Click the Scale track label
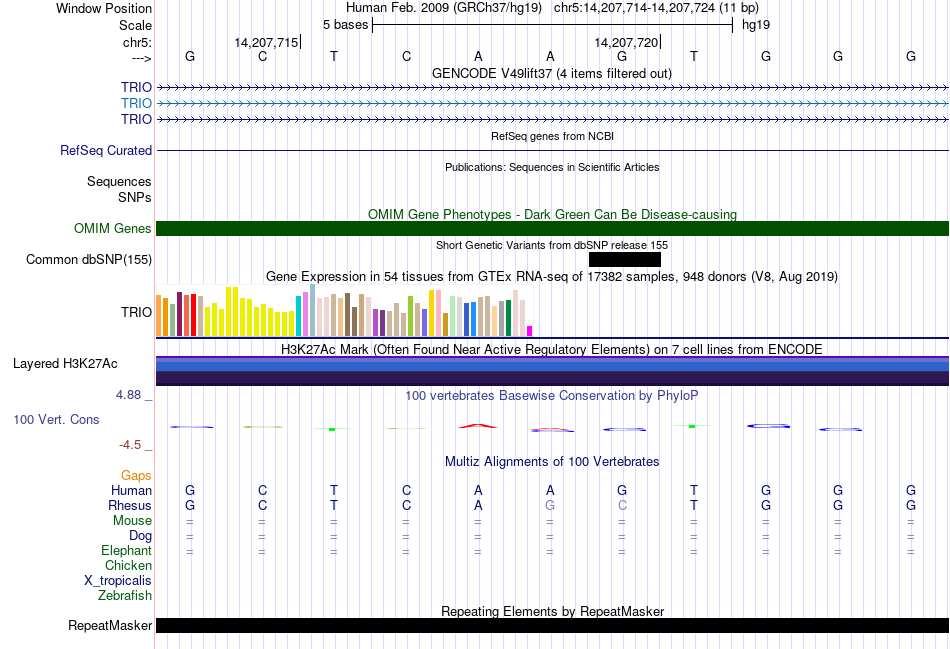 click(135, 25)
